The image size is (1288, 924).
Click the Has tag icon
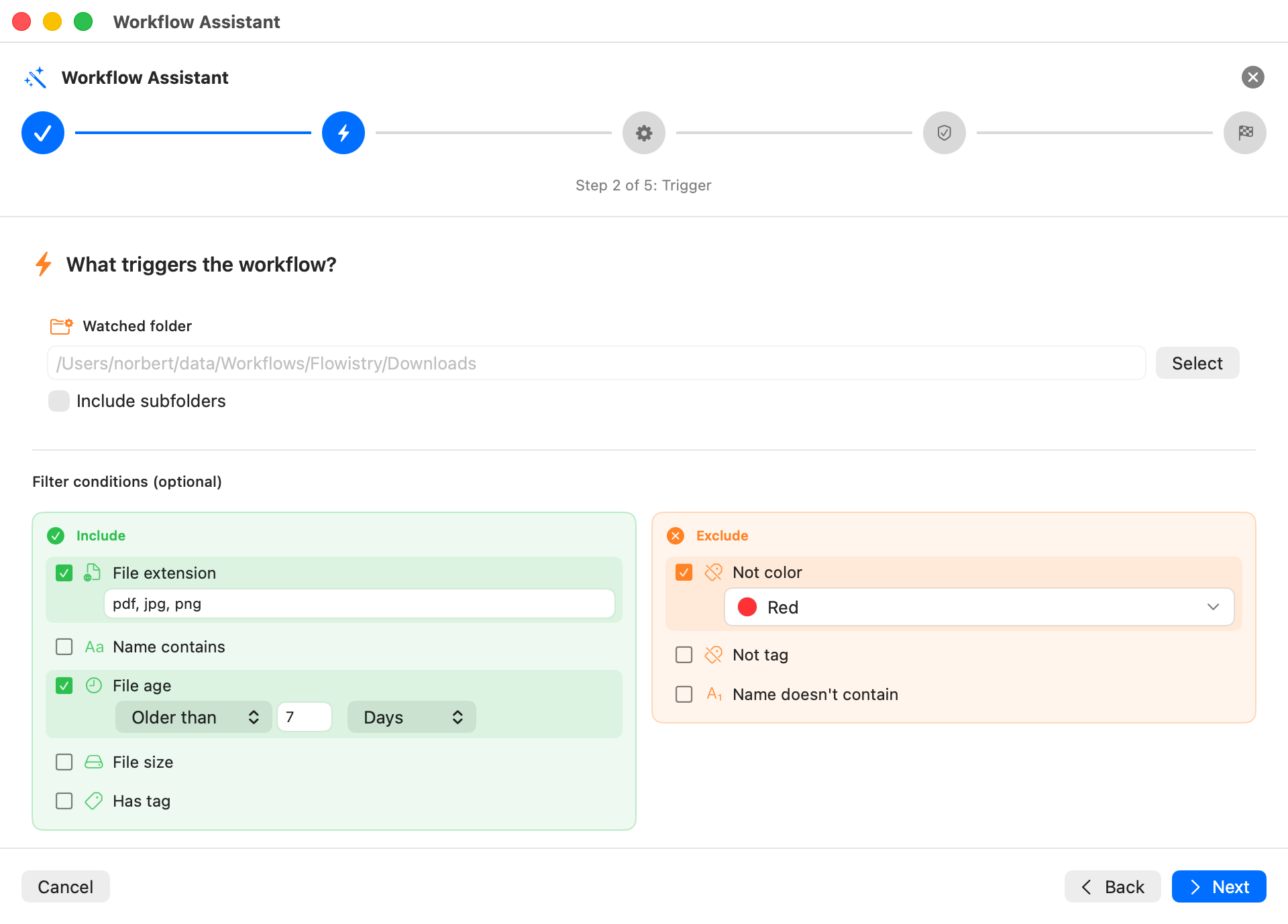[x=94, y=801]
